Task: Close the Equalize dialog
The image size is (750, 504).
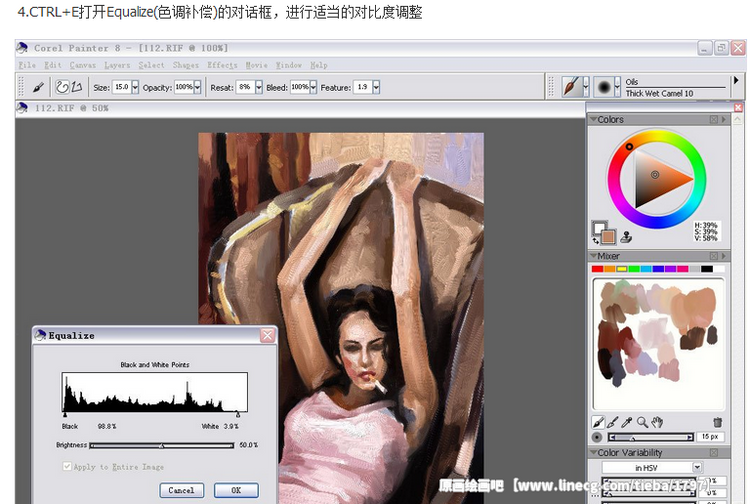Action: pyautogui.click(x=267, y=335)
